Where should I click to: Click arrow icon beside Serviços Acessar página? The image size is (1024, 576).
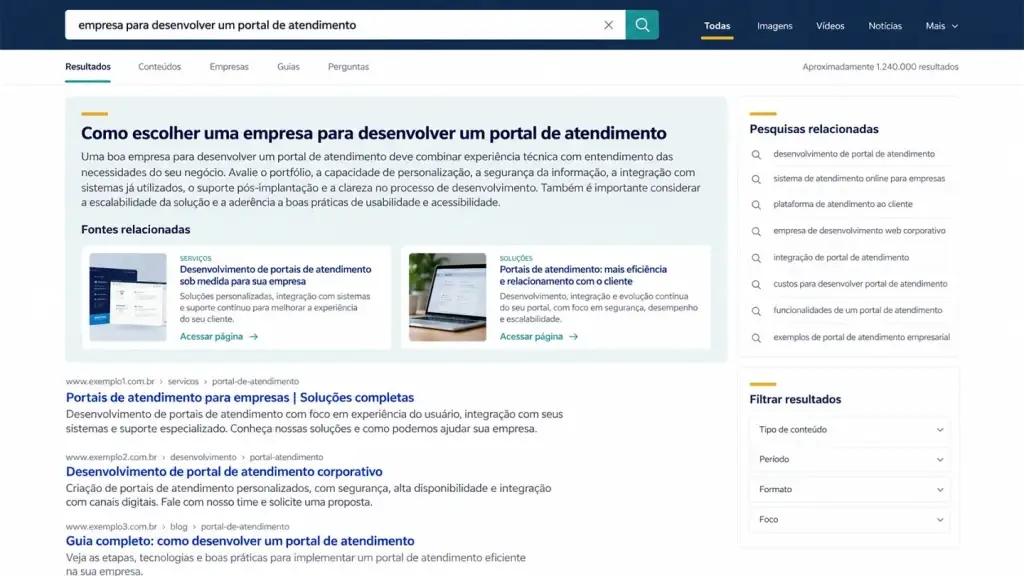point(254,337)
